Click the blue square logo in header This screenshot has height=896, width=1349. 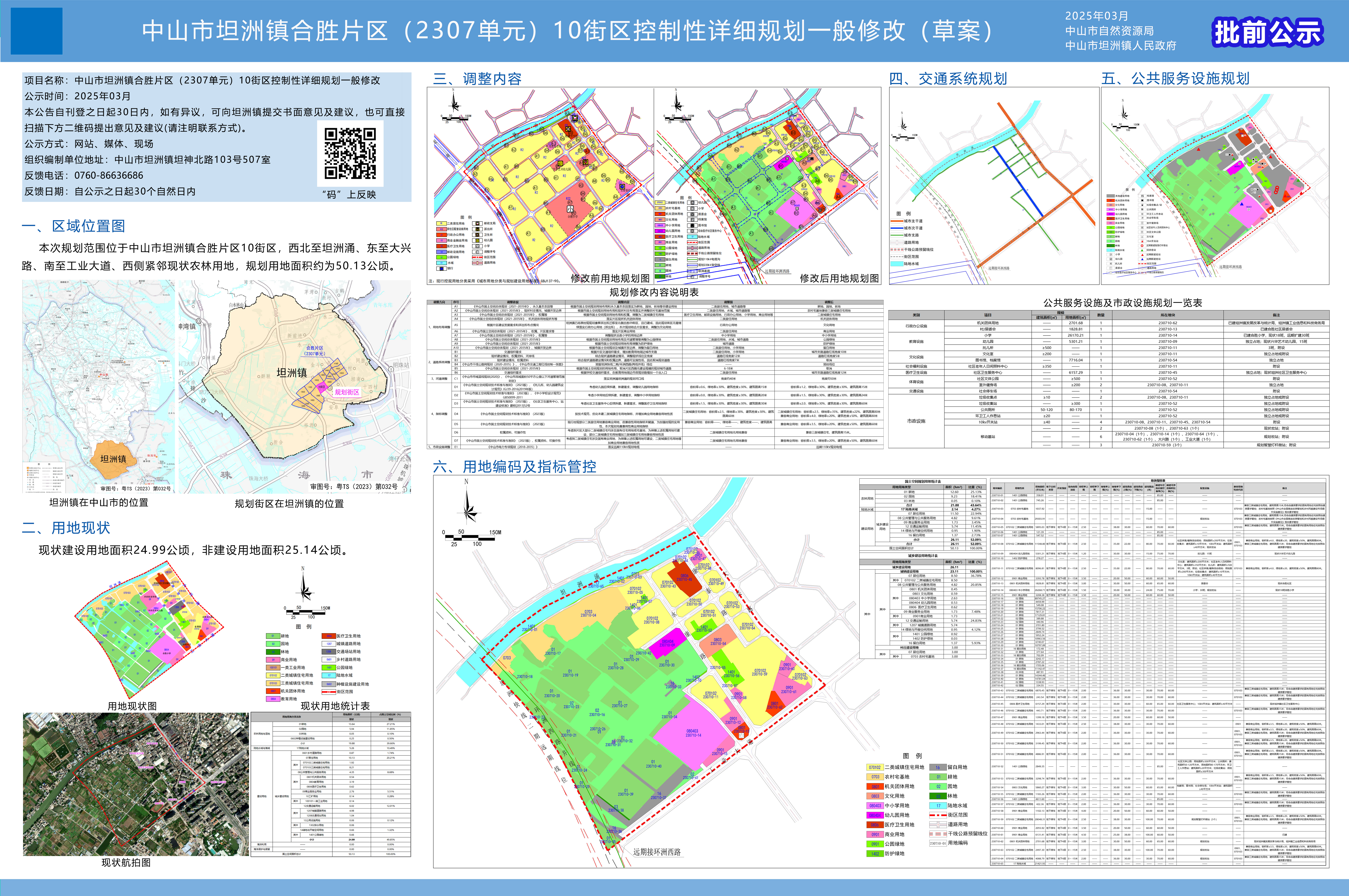click(37, 31)
